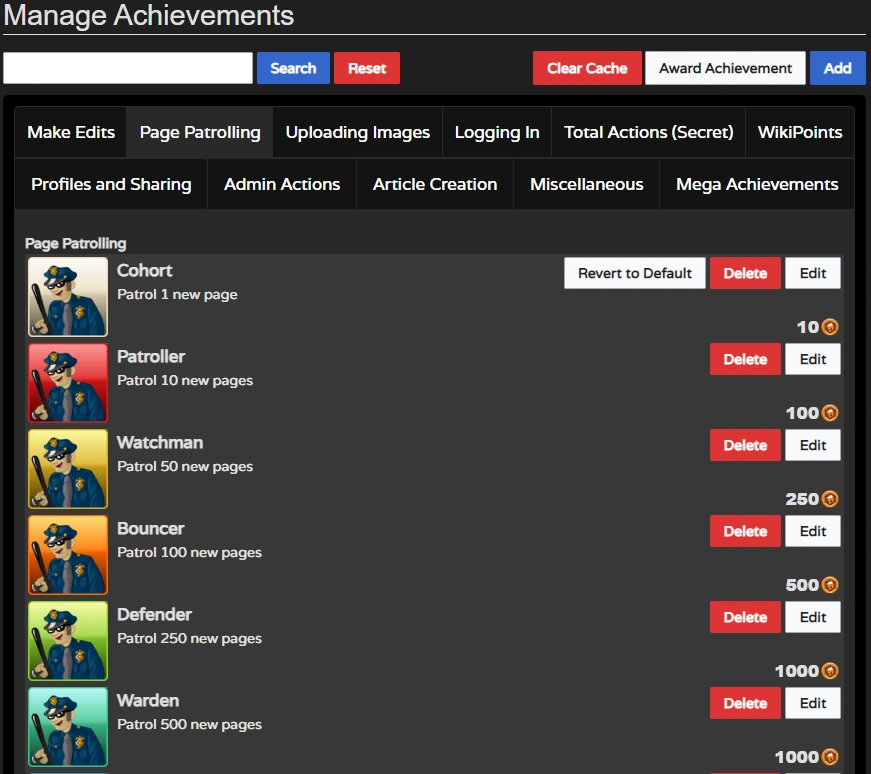Edit the Defender achievement

813,617
